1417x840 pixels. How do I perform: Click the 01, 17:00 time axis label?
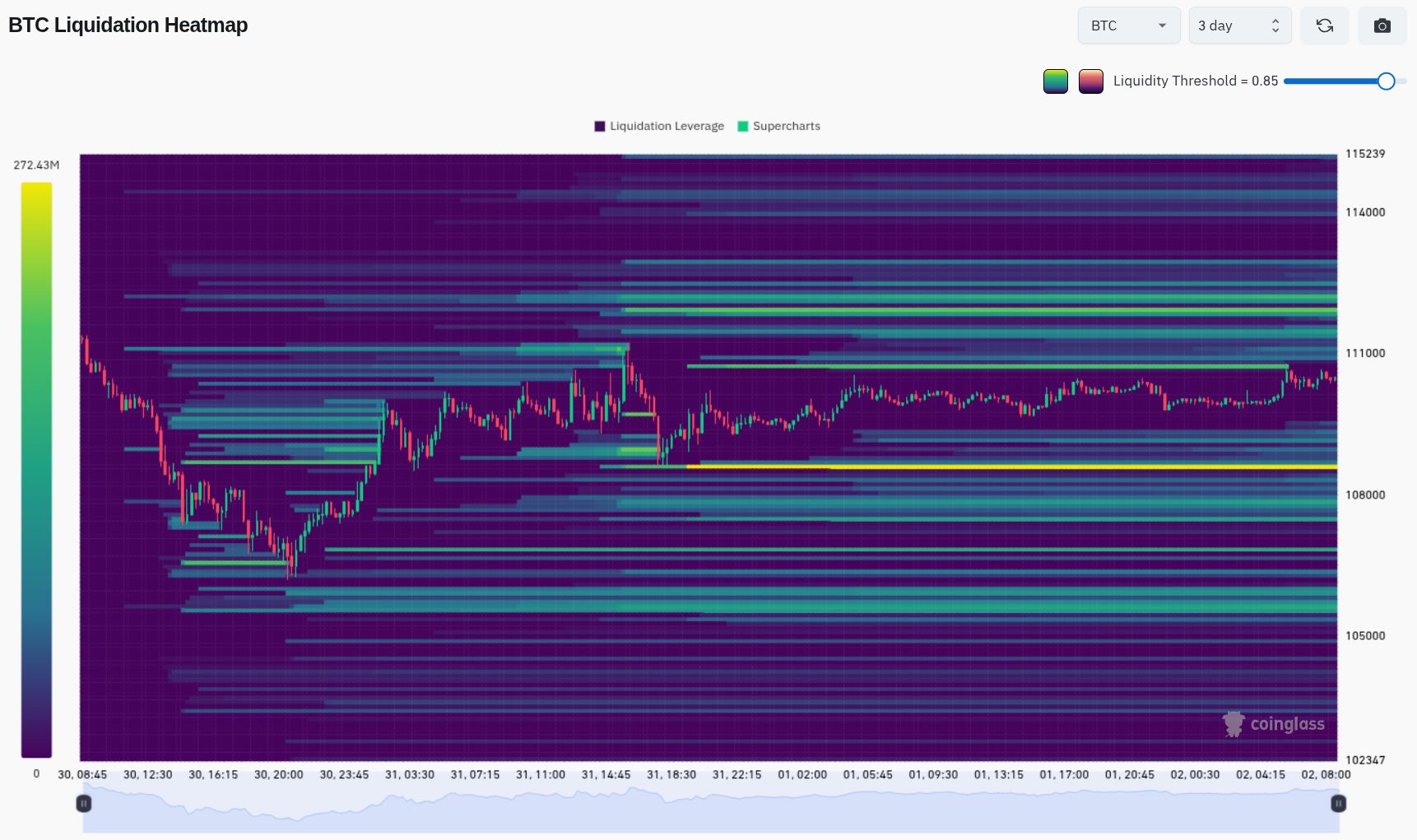click(1064, 774)
